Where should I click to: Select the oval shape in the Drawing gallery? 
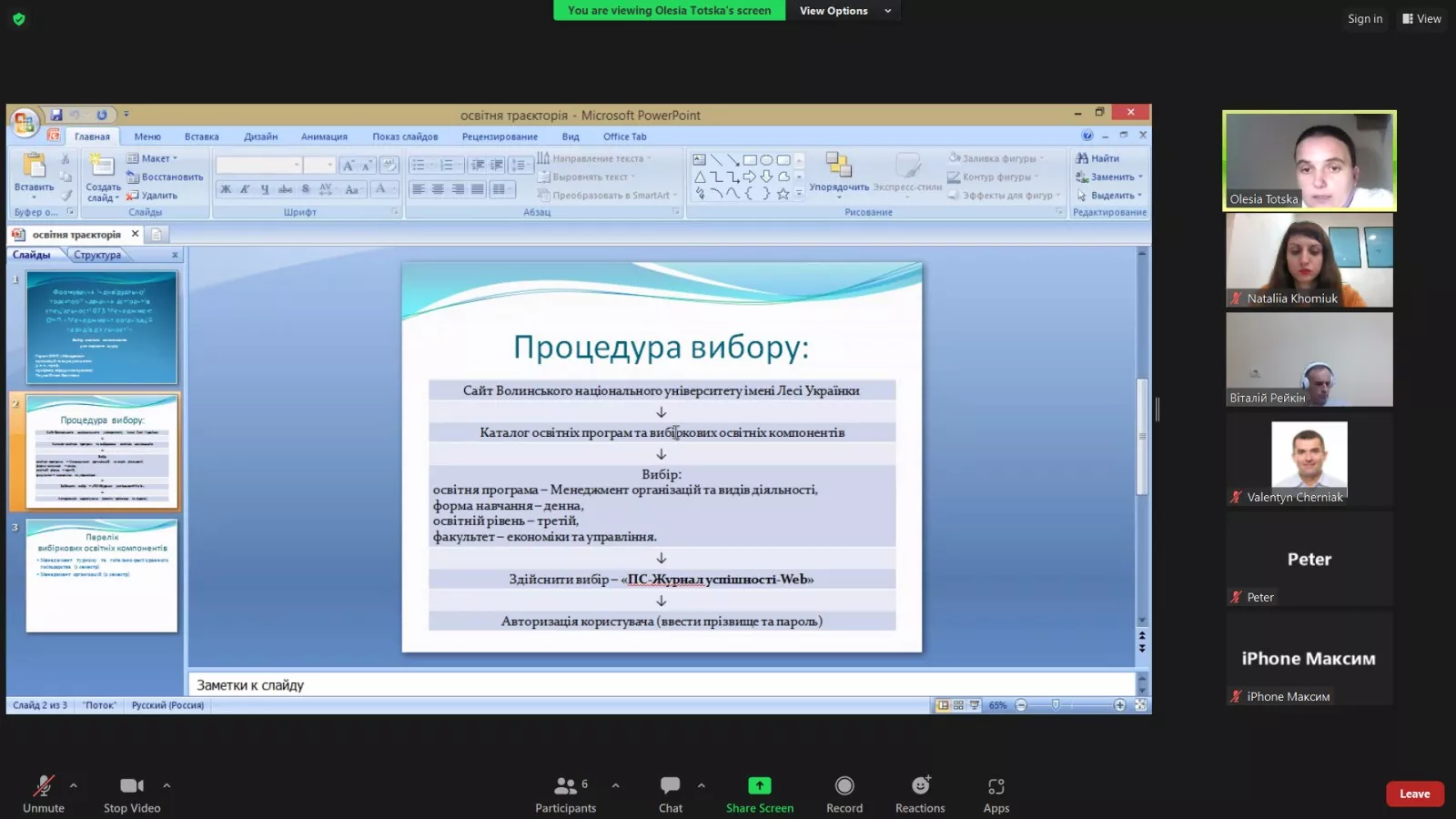point(767,157)
